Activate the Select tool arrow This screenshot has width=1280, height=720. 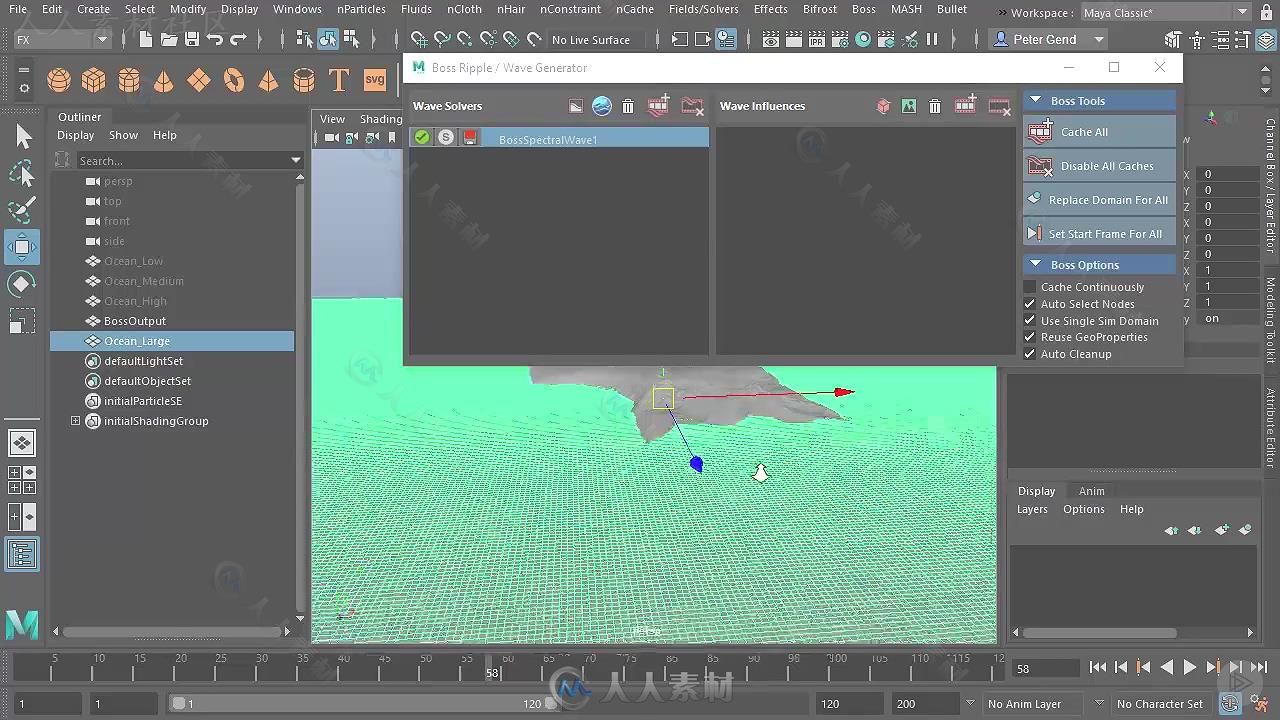click(22, 136)
